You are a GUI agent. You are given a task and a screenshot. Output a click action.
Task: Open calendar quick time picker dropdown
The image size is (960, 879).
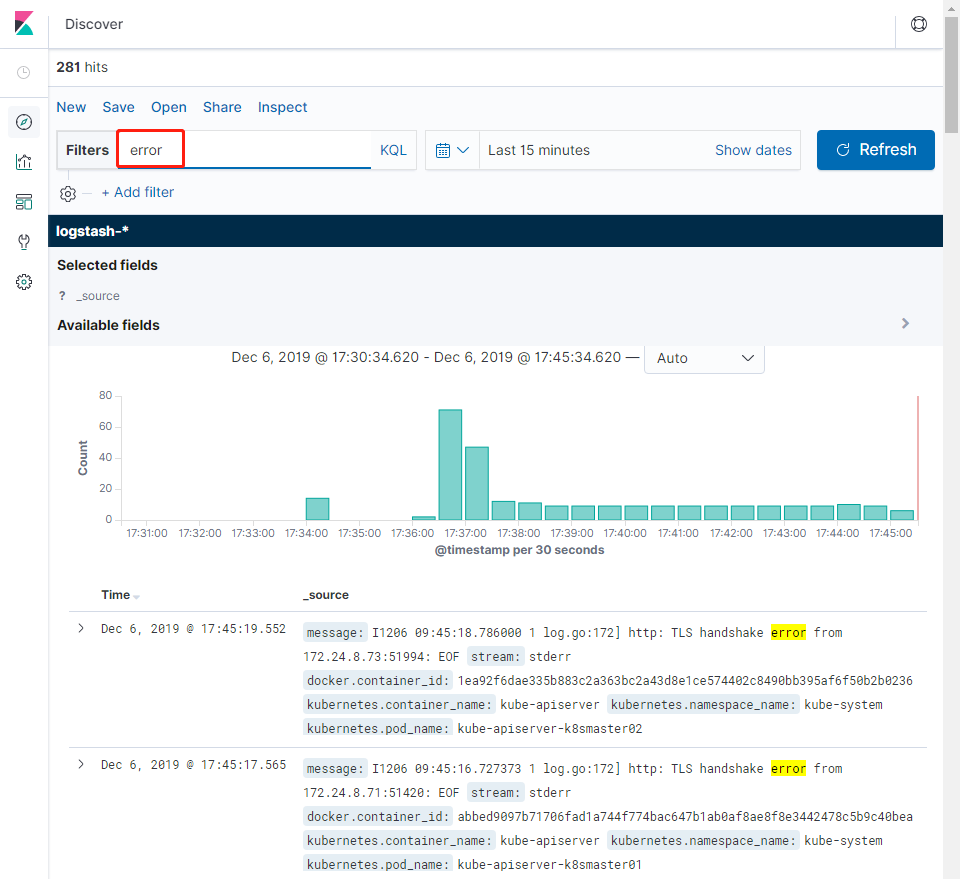click(x=452, y=150)
